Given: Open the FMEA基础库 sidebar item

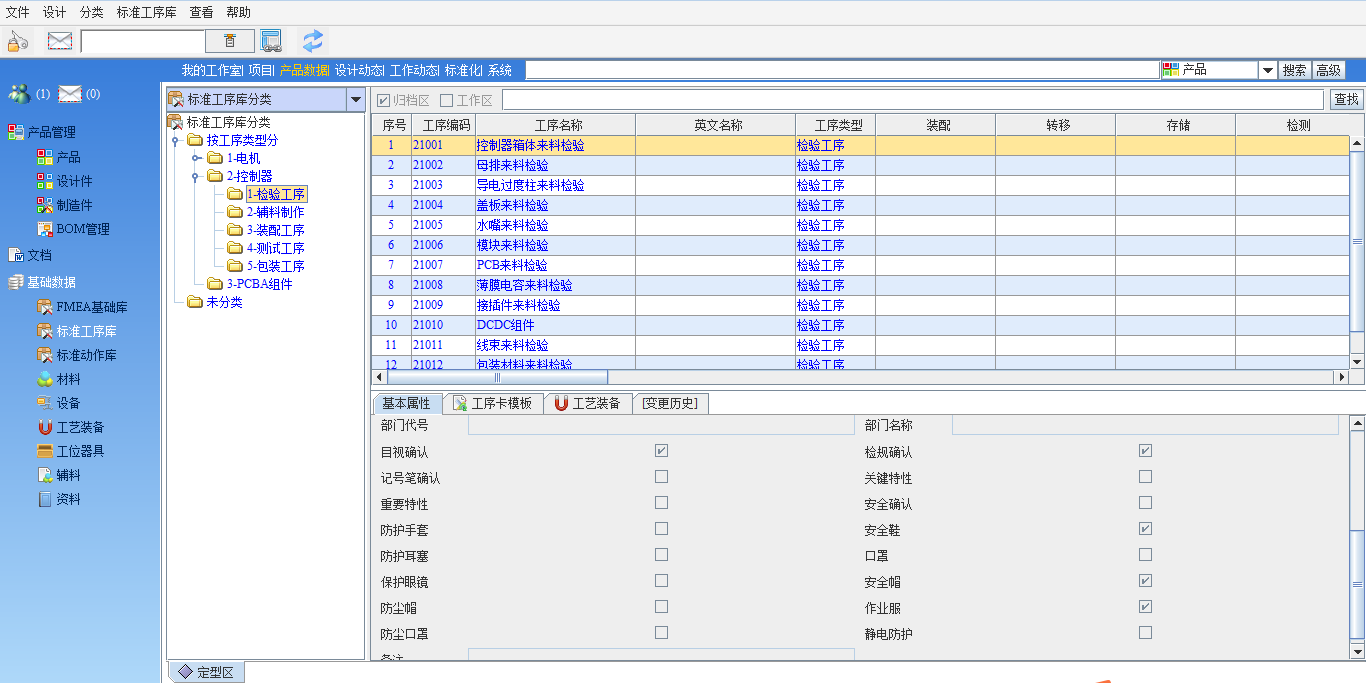Looking at the screenshot, I should (45, 307).
